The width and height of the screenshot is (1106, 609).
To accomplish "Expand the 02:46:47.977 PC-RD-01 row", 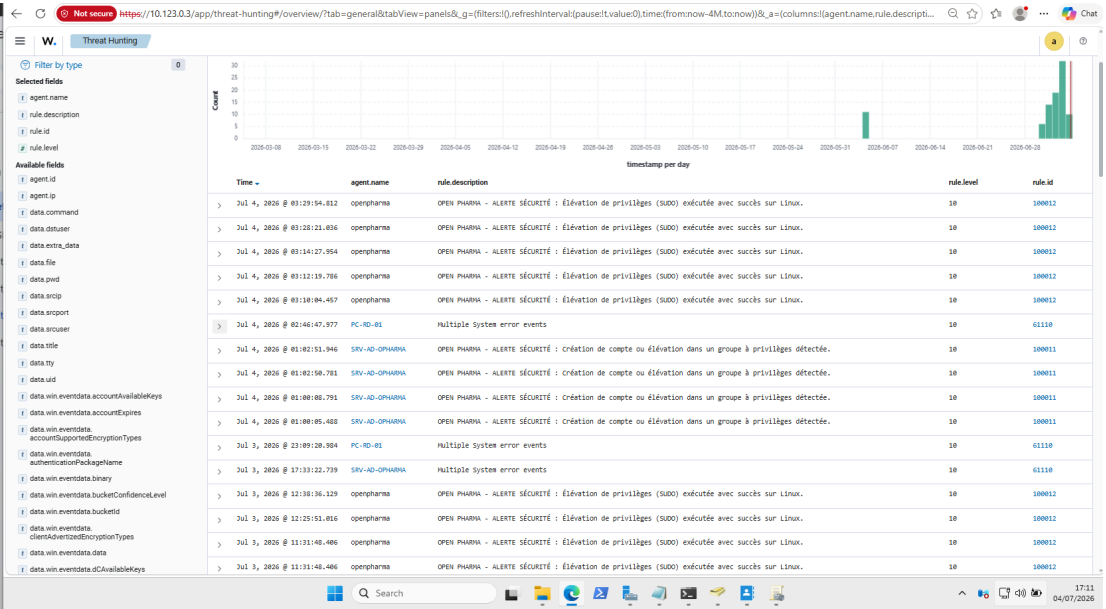I will point(219,326).
